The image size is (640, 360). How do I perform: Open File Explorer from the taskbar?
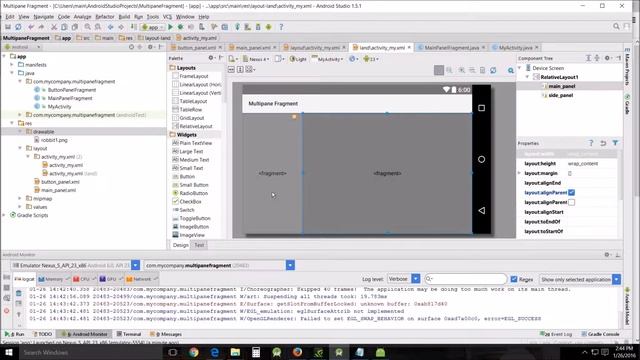coord(236,352)
